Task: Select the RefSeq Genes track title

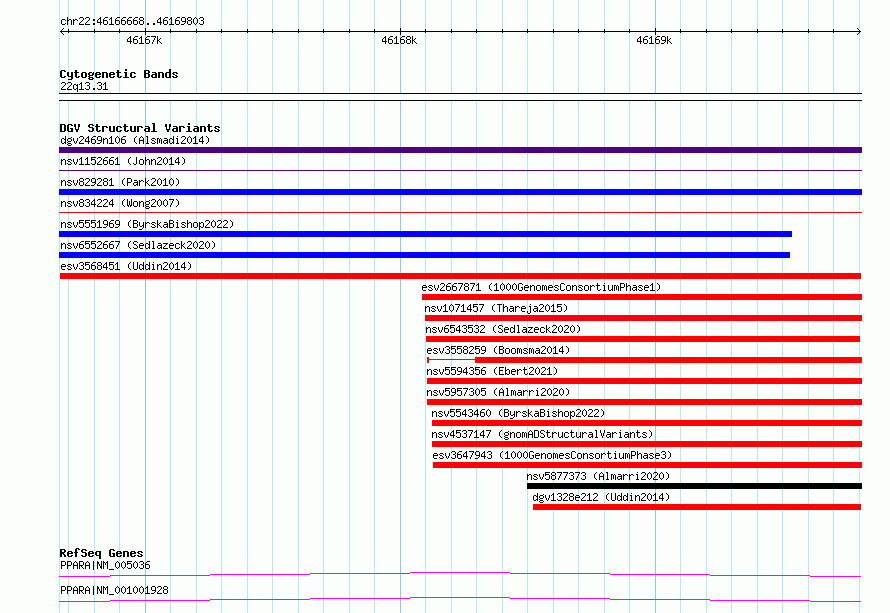Action: 102,553
